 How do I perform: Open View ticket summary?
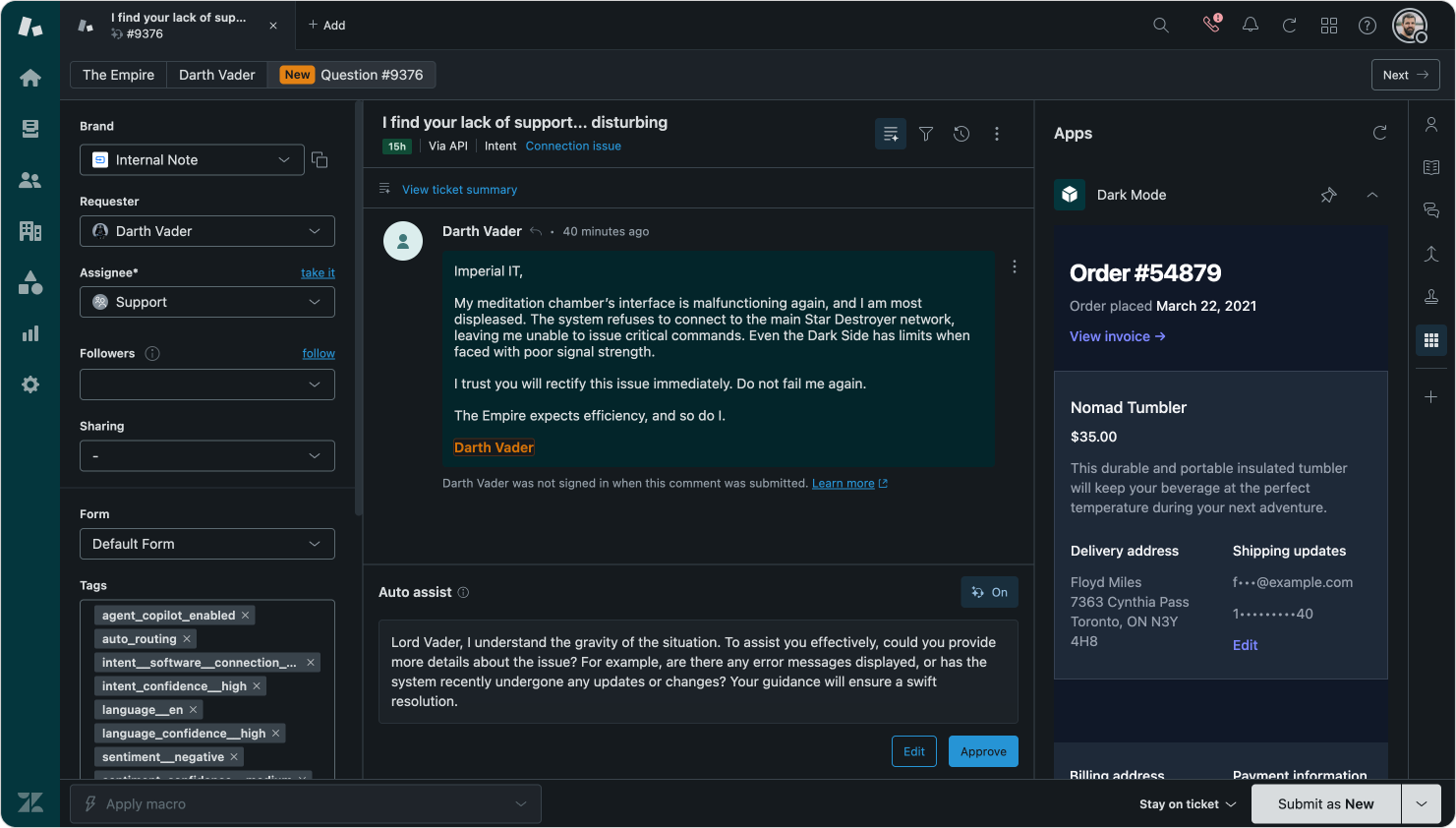(x=459, y=190)
